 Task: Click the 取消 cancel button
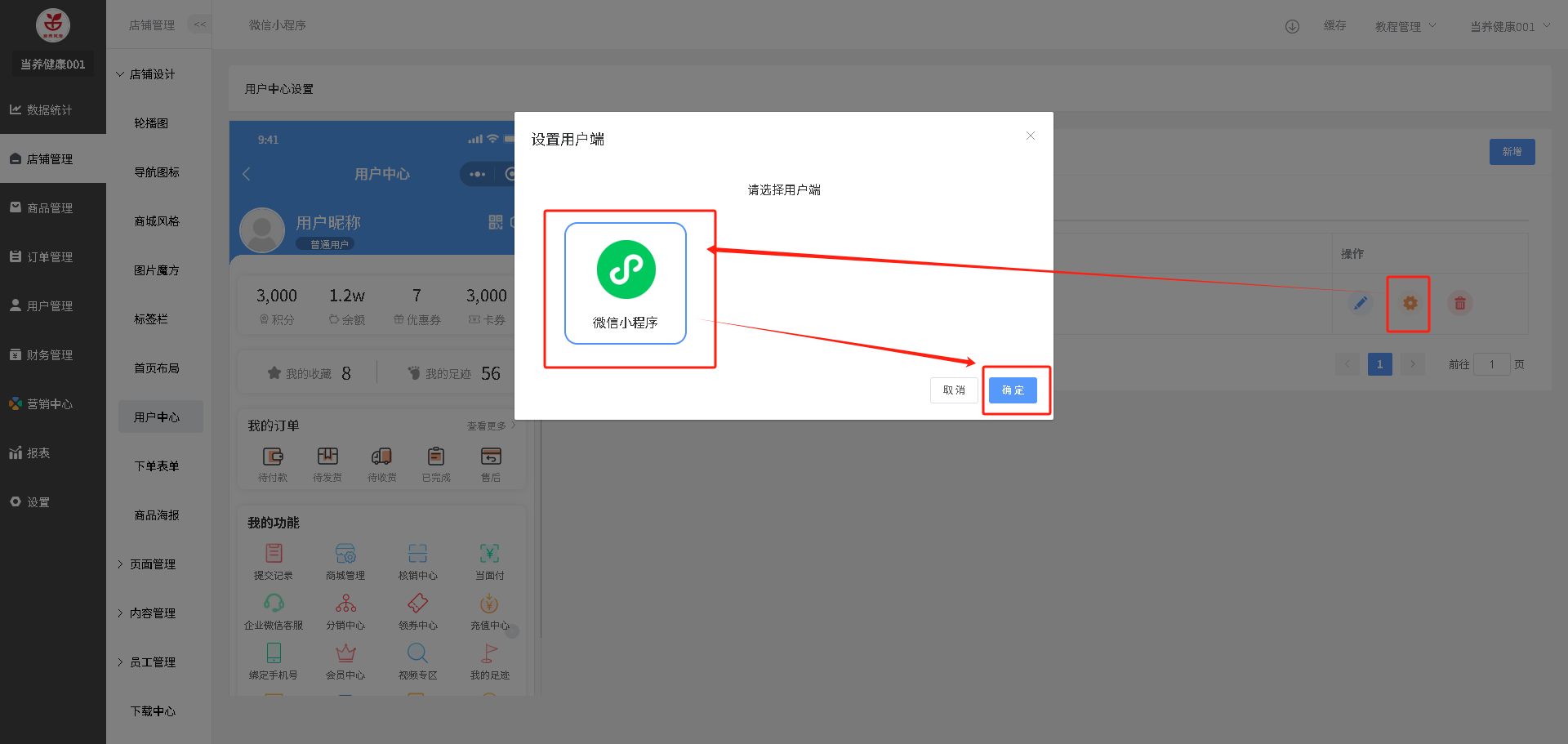953,390
